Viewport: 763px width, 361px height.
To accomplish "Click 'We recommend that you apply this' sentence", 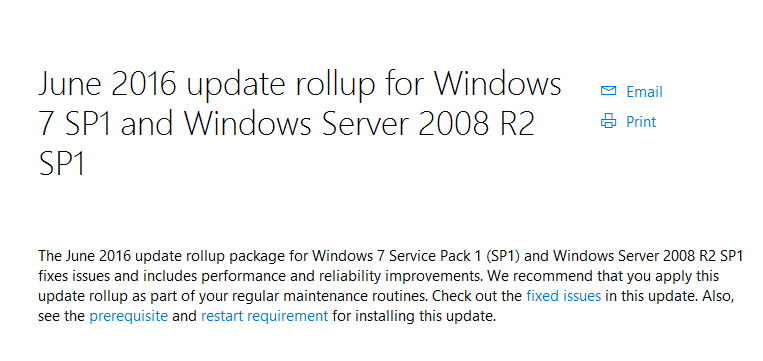I will tap(603, 276).
